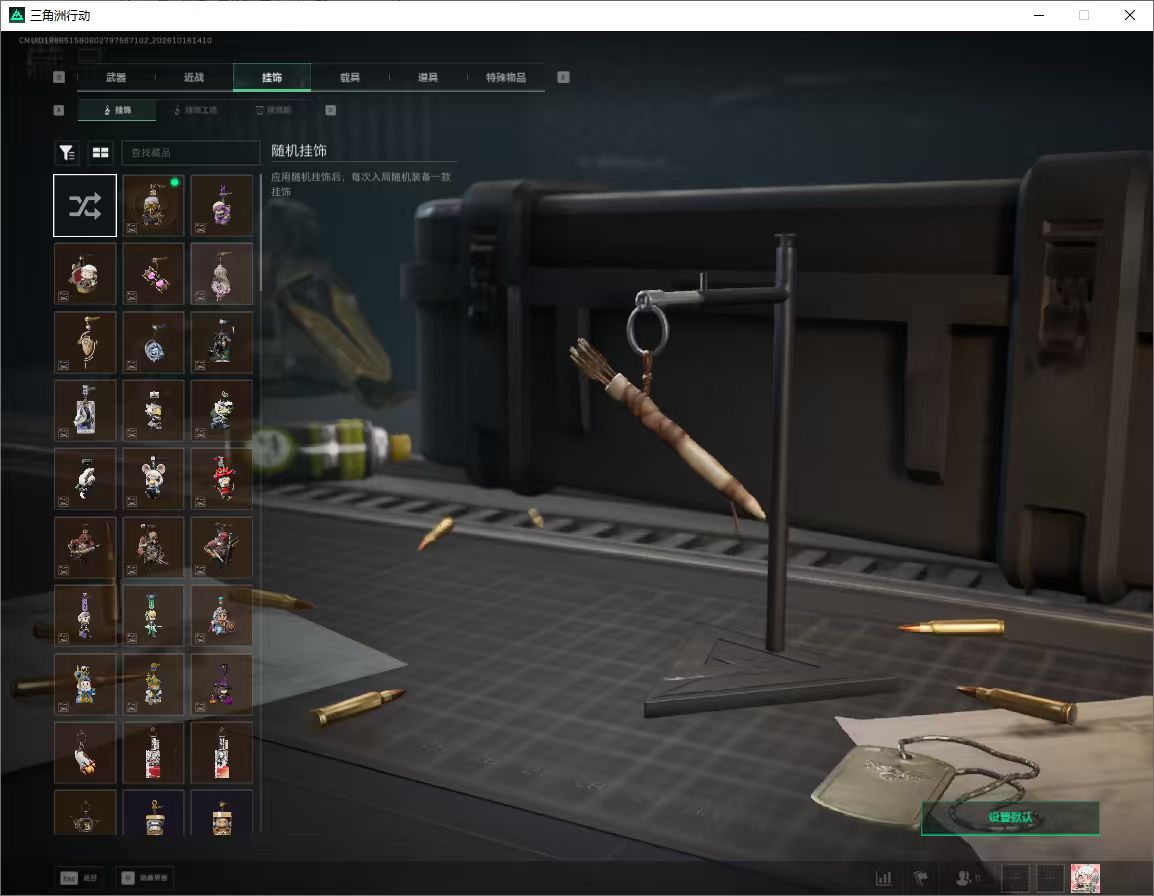Open the signal bars stats icon

point(883,878)
